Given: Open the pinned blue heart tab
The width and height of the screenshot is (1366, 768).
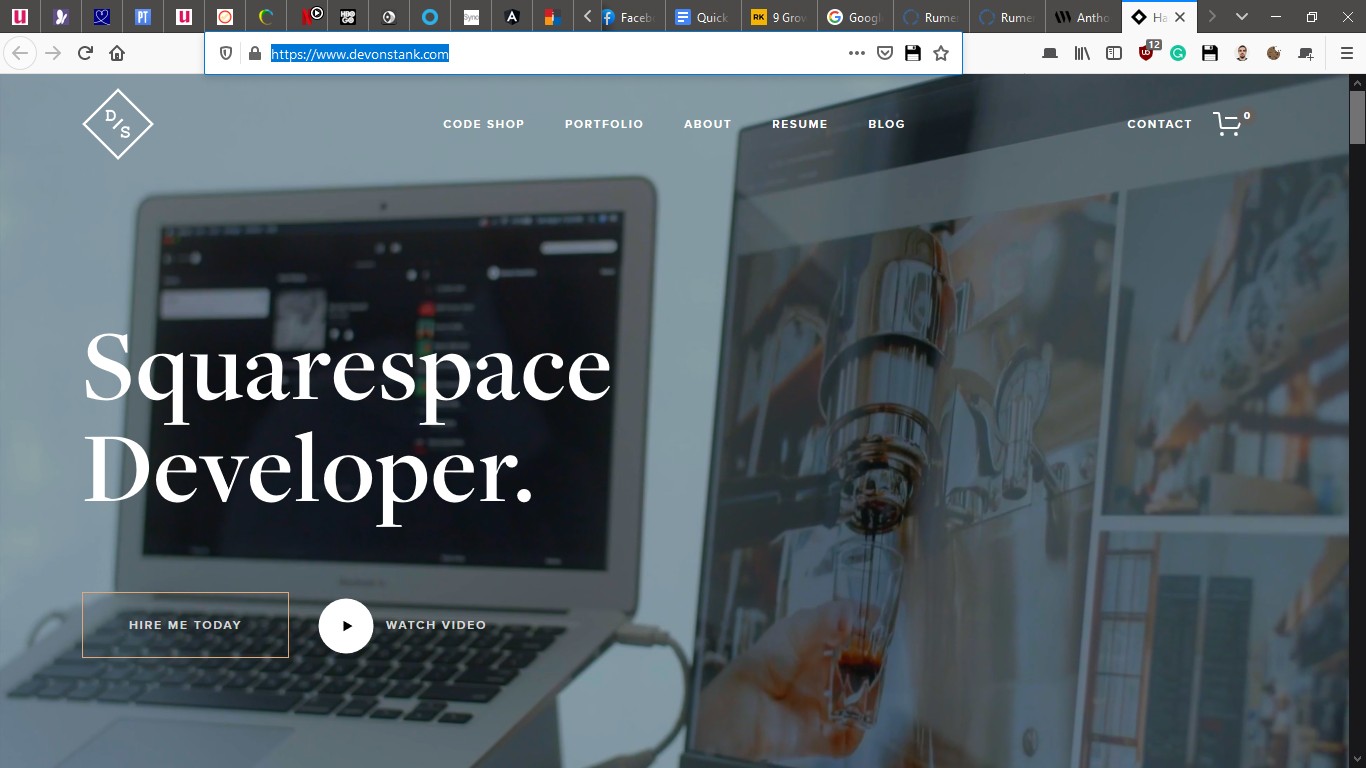Looking at the screenshot, I should pyautogui.click(x=102, y=17).
